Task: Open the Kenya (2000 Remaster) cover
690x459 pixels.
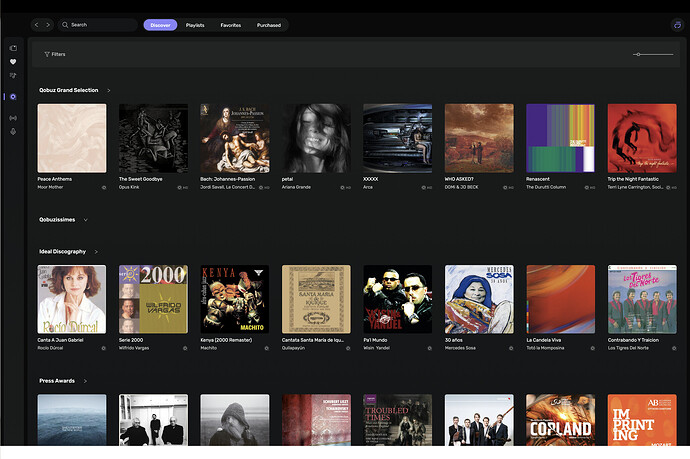Action: point(235,299)
